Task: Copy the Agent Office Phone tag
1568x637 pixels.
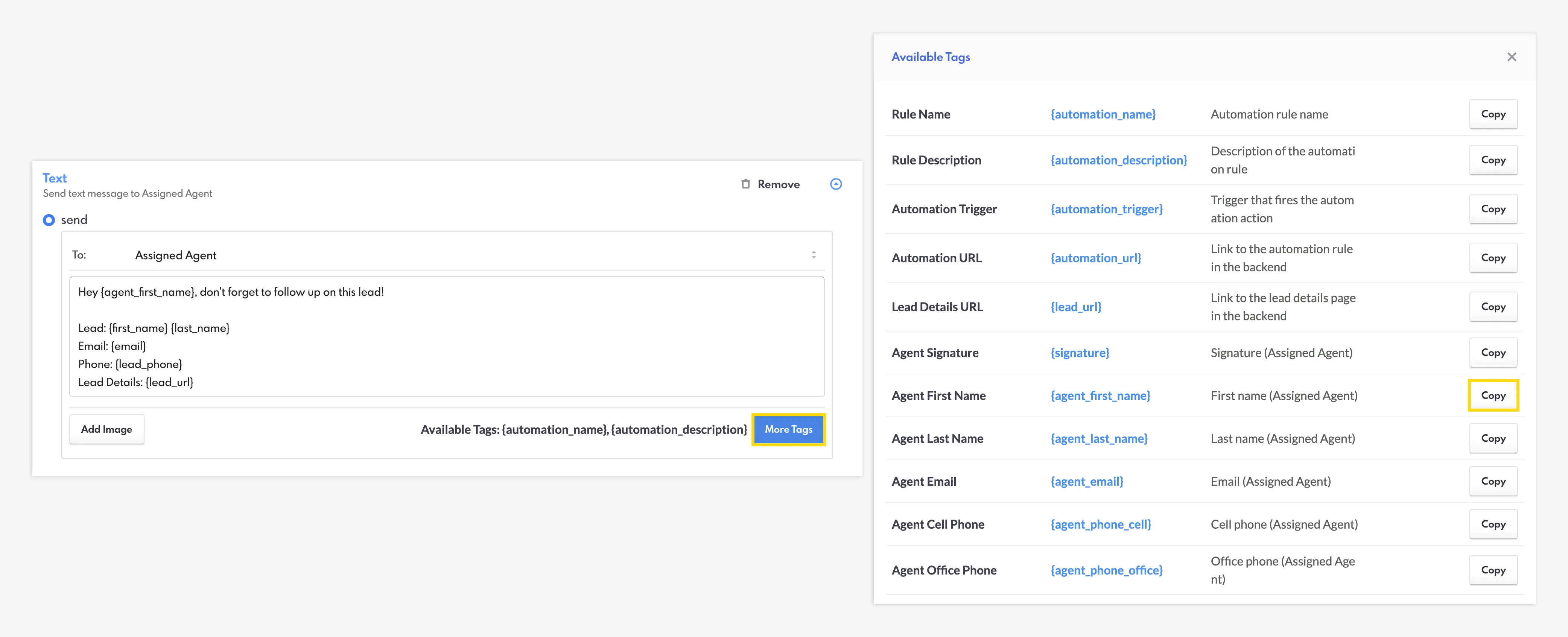Action: coord(1493,570)
